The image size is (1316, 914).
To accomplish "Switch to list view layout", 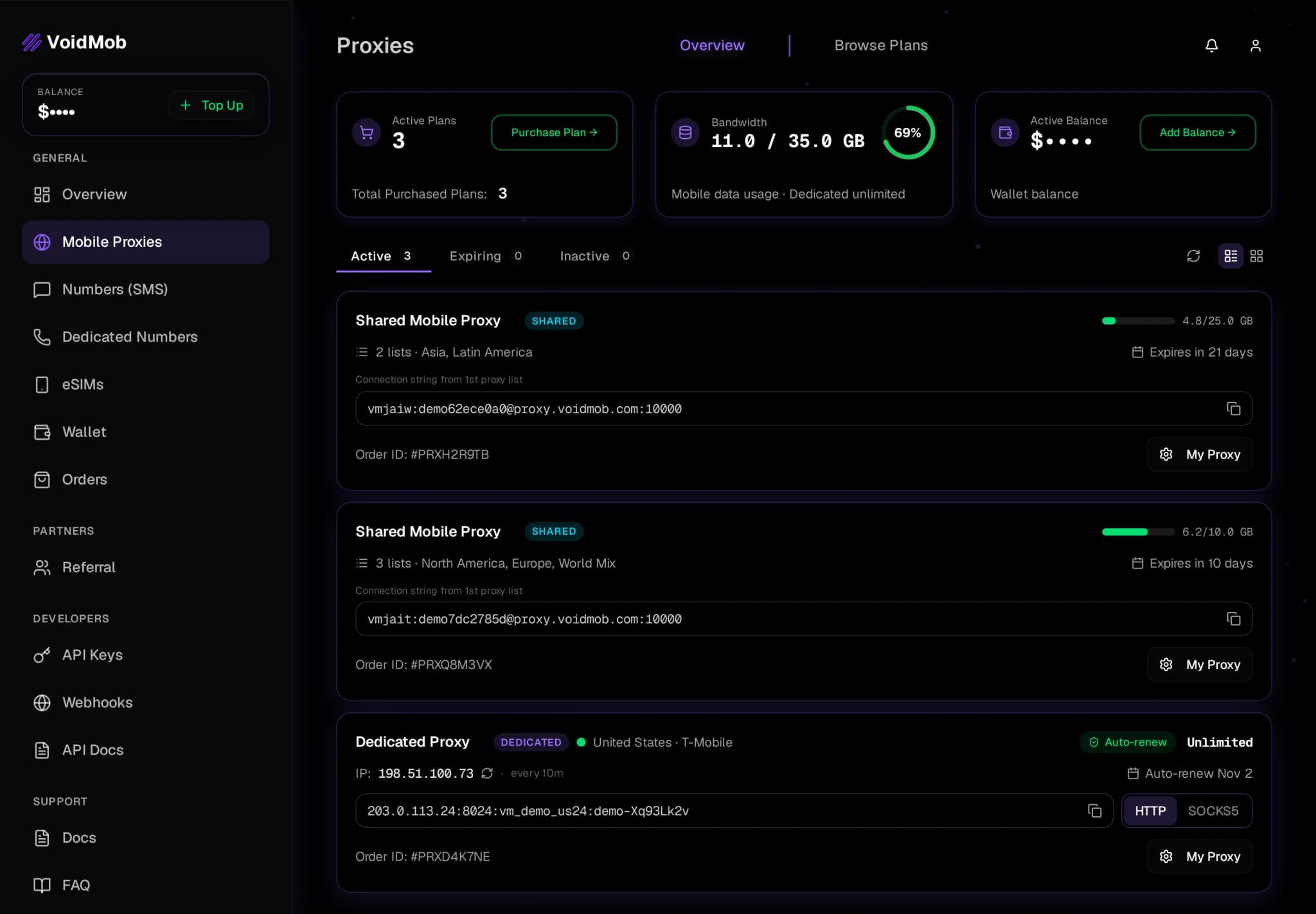I will [x=1231, y=256].
